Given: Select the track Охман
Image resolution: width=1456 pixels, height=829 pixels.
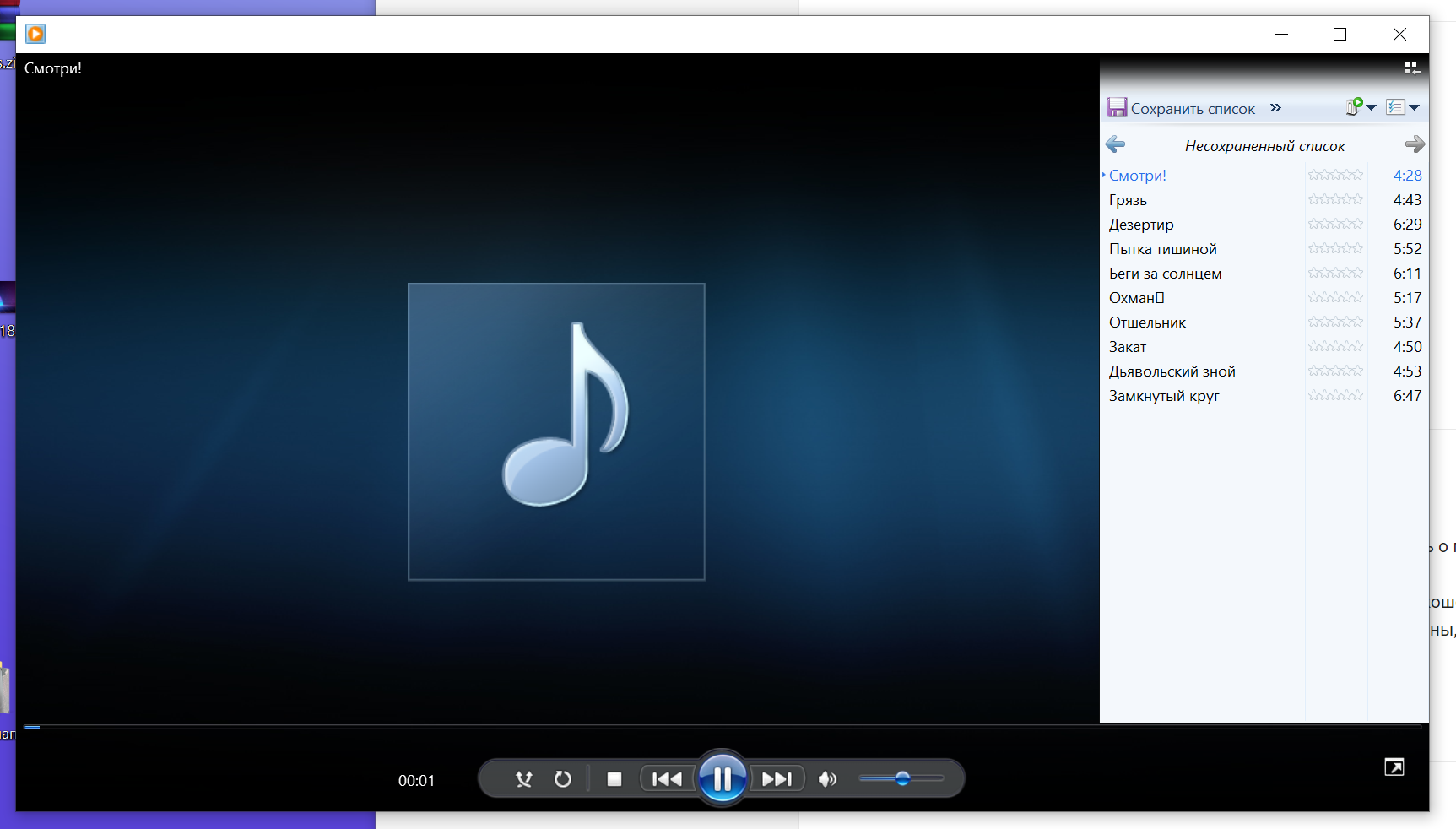Looking at the screenshot, I should click(1136, 298).
